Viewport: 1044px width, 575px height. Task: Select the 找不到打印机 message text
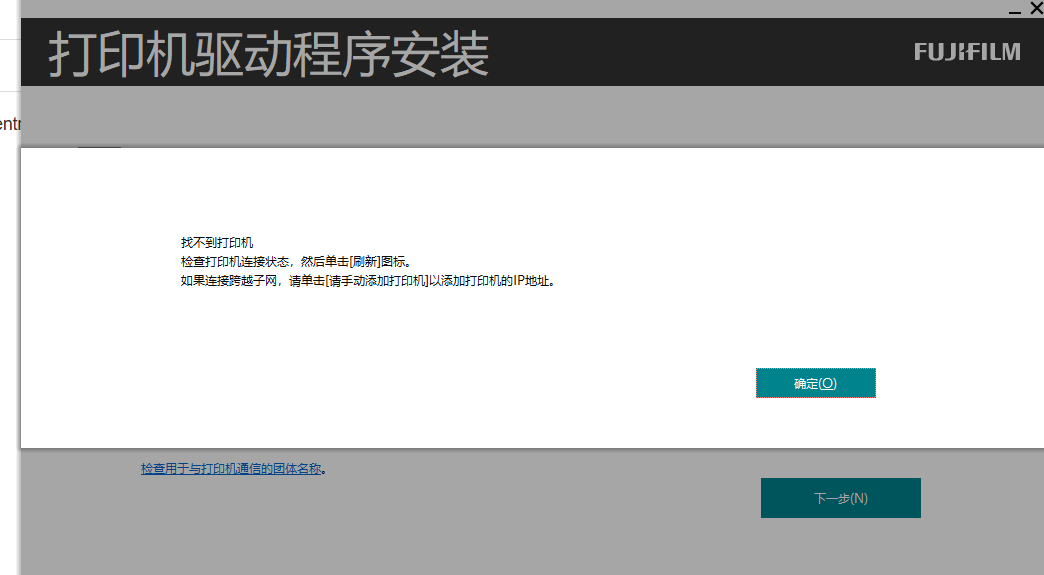pyautogui.click(x=217, y=243)
